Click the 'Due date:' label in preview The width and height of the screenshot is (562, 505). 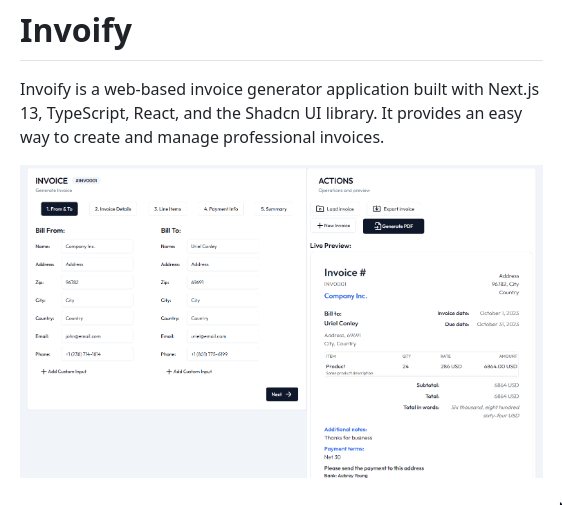click(457, 324)
